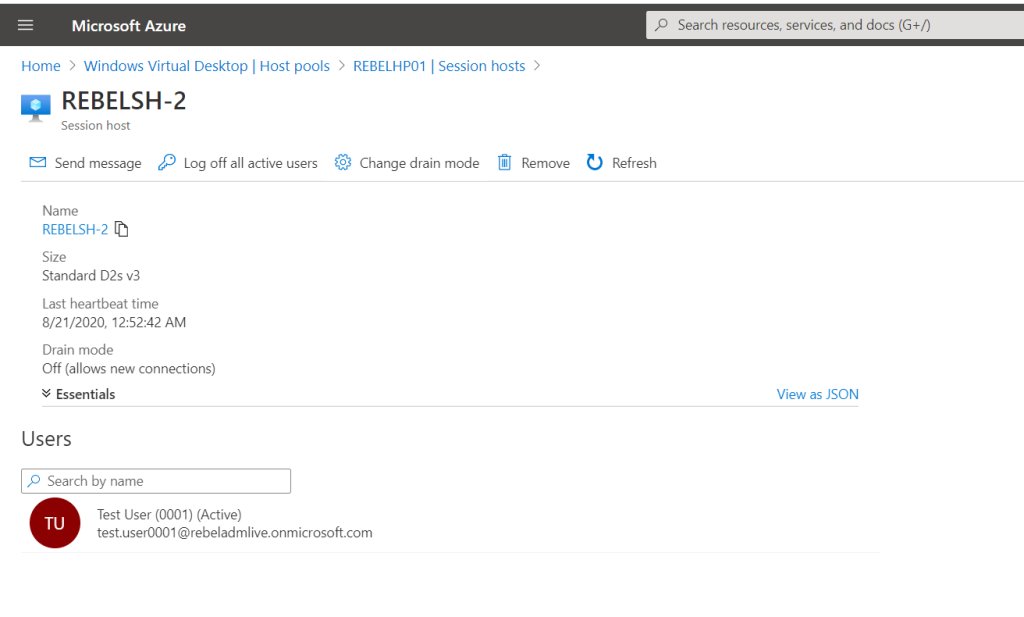Click the TU avatar for Test User
Viewport: 1024px width, 617px height.
pos(54,523)
